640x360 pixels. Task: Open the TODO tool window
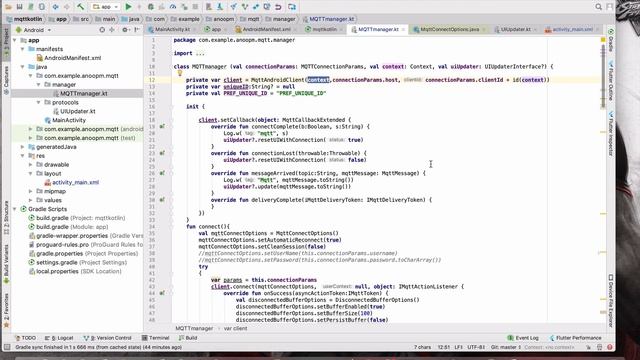click(x=25, y=338)
